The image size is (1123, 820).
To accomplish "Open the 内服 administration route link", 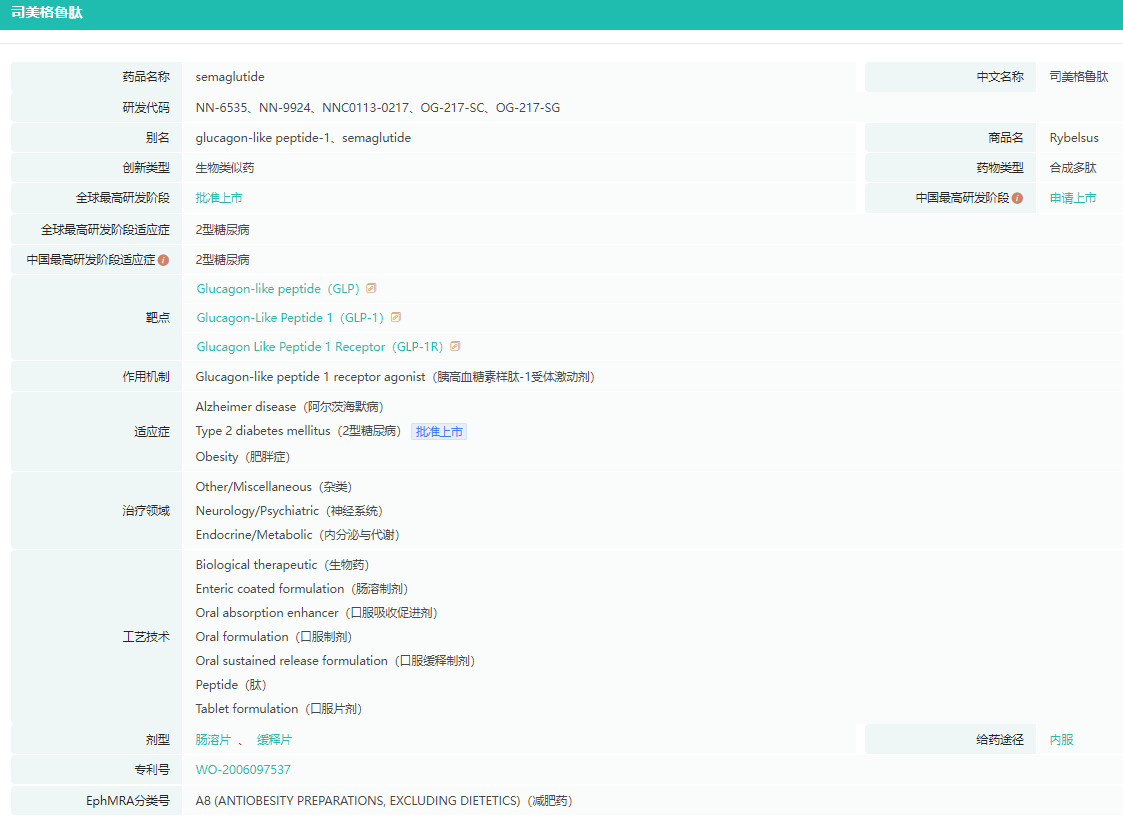I will pyautogui.click(x=1061, y=739).
